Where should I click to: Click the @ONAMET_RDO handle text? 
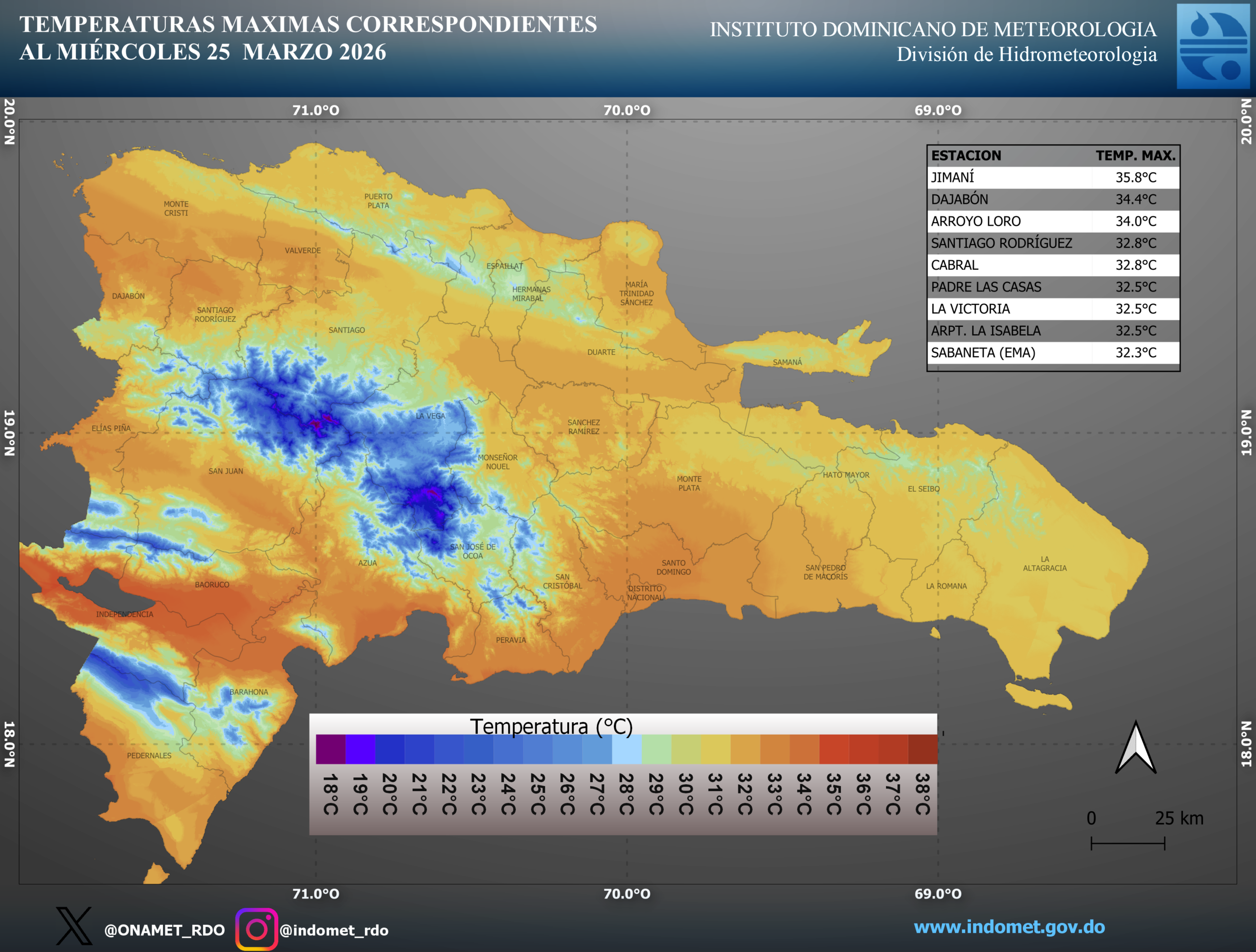165,930
